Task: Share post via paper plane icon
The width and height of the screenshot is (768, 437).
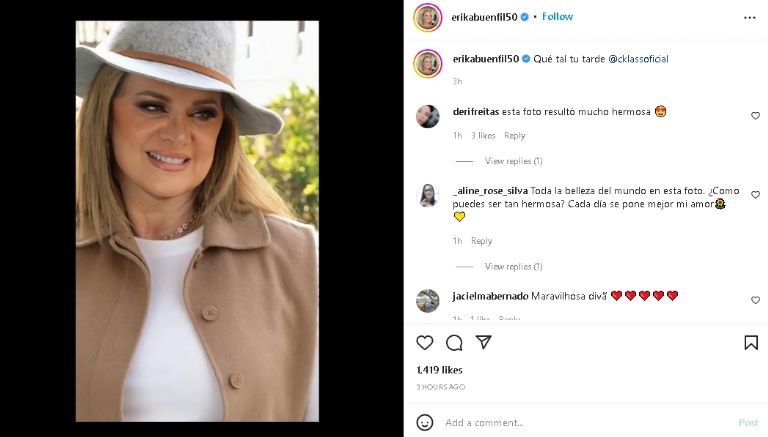Action: [483, 343]
